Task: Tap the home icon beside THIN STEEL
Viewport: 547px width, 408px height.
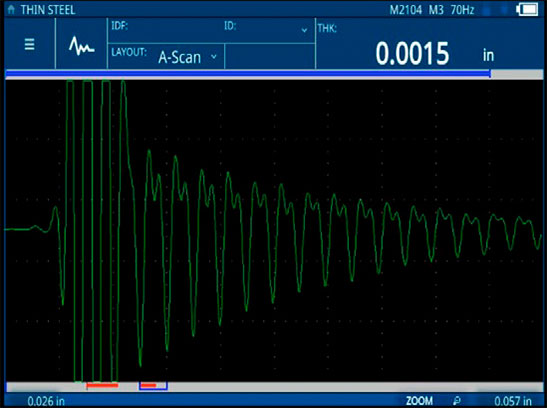Action: click(x=11, y=9)
